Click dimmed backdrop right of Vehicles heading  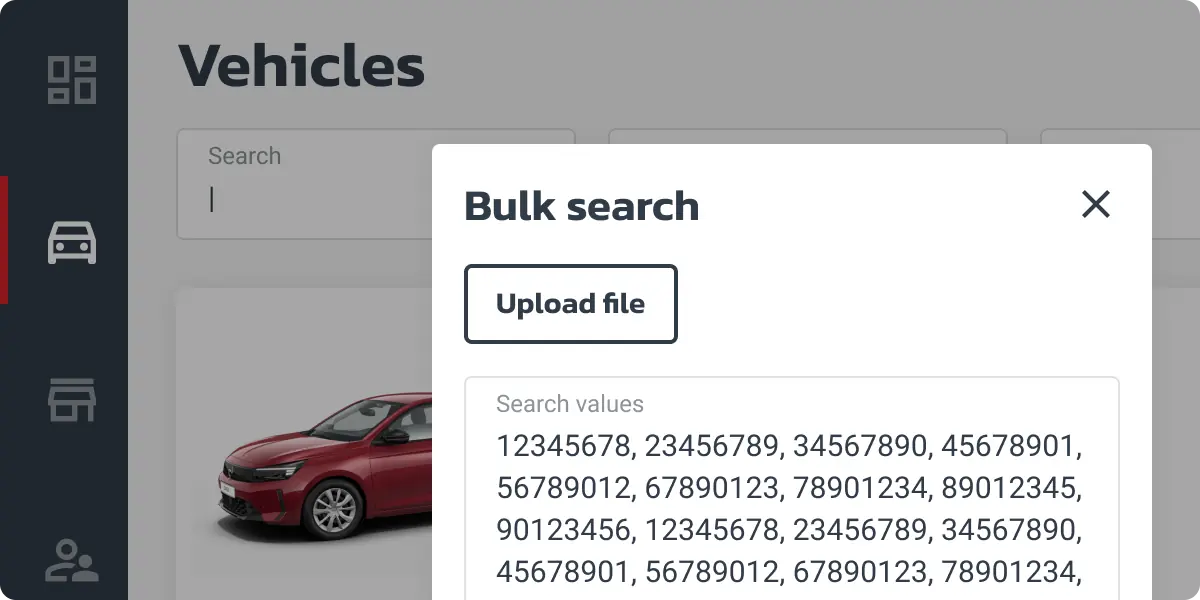point(800,66)
